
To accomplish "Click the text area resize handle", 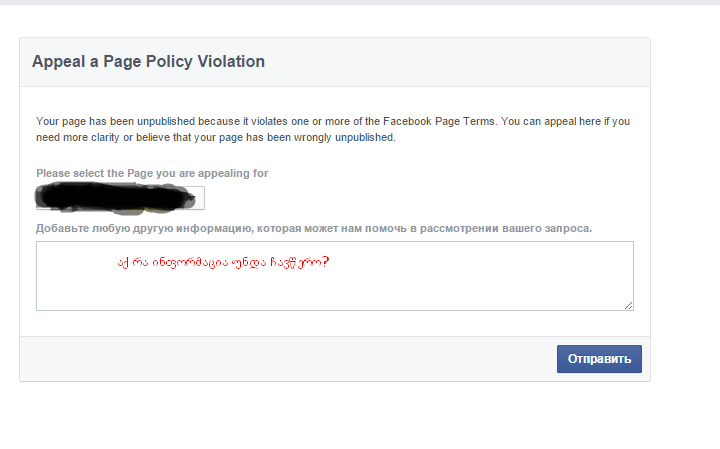I will [x=629, y=306].
